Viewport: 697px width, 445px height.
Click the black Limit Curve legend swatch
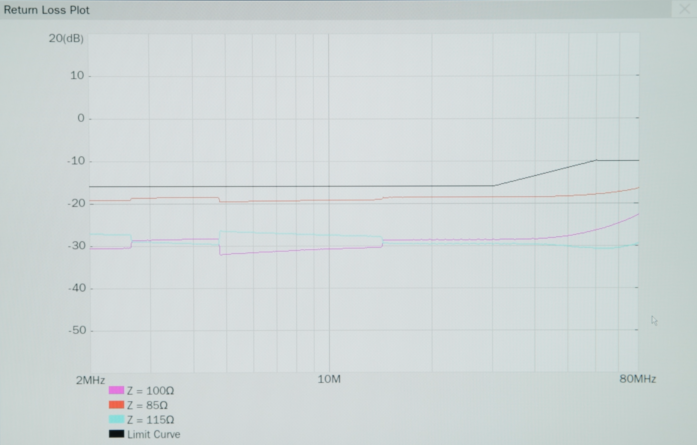tap(116, 434)
